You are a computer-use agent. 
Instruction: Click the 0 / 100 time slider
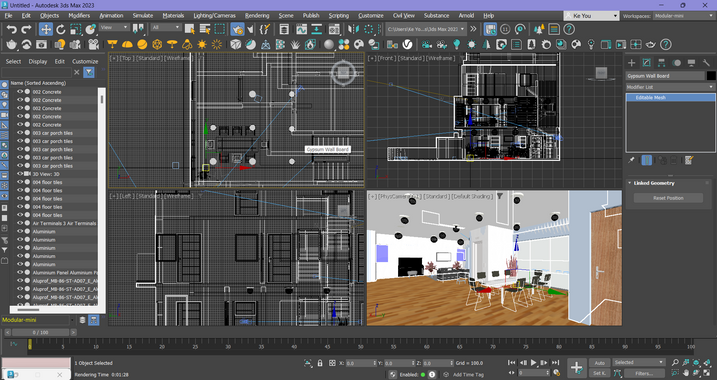coord(40,332)
